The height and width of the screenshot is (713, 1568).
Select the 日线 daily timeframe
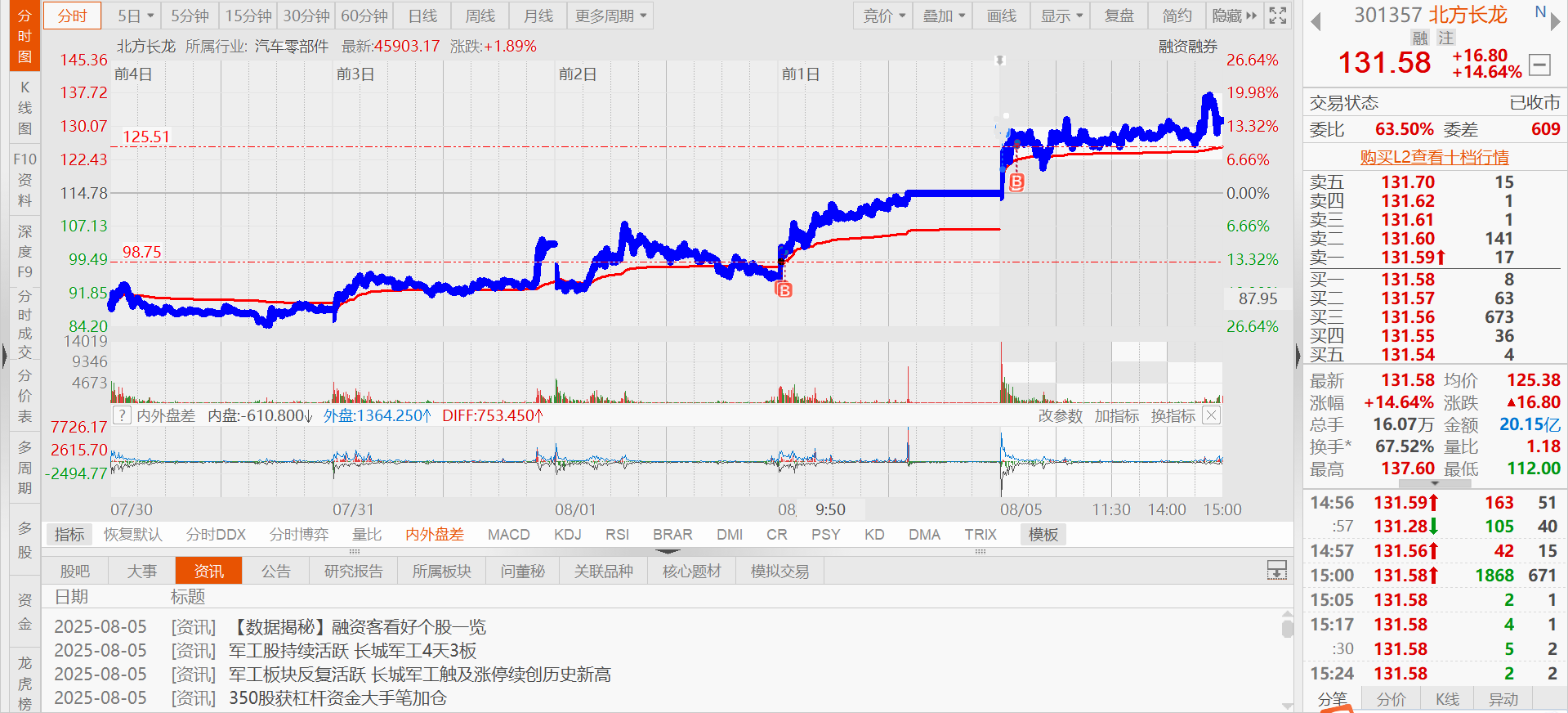click(x=422, y=16)
